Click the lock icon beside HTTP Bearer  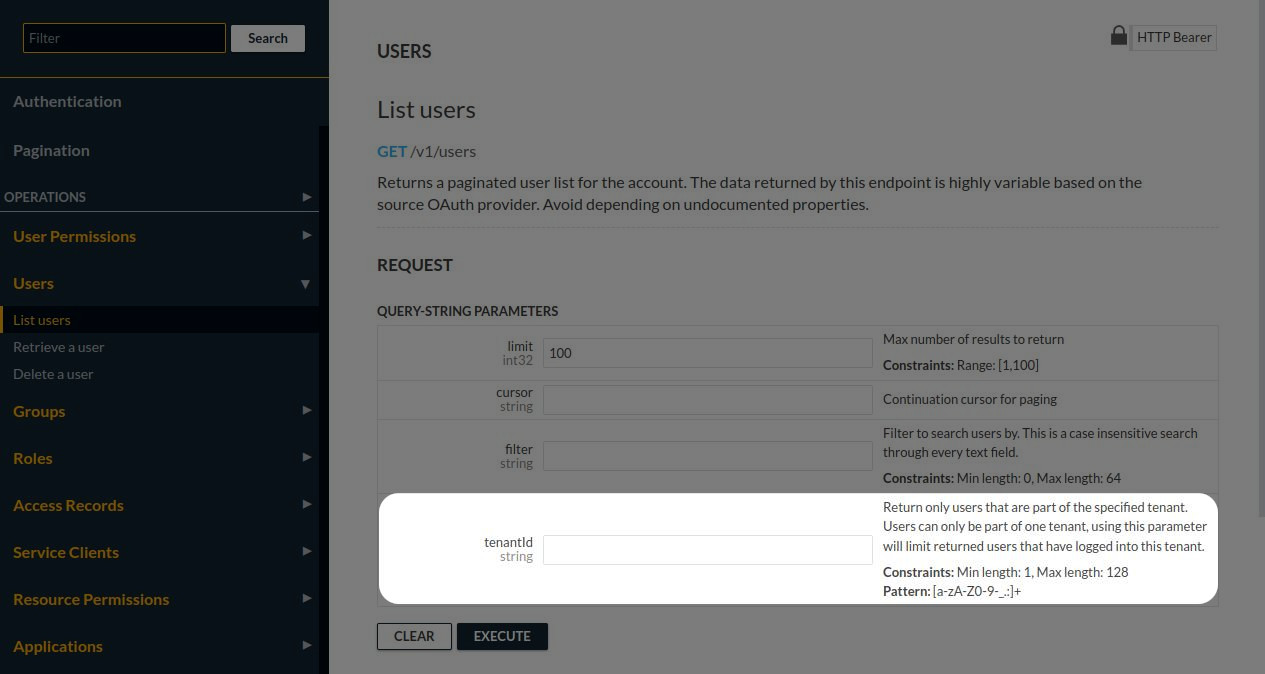1118,34
